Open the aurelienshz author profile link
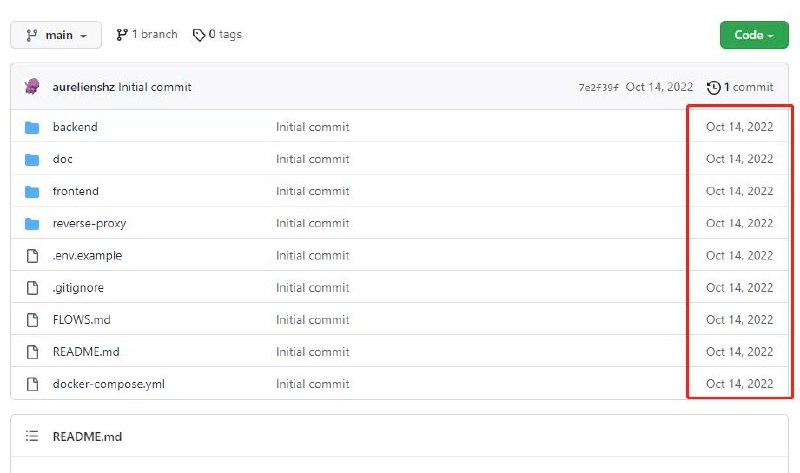 [83, 87]
